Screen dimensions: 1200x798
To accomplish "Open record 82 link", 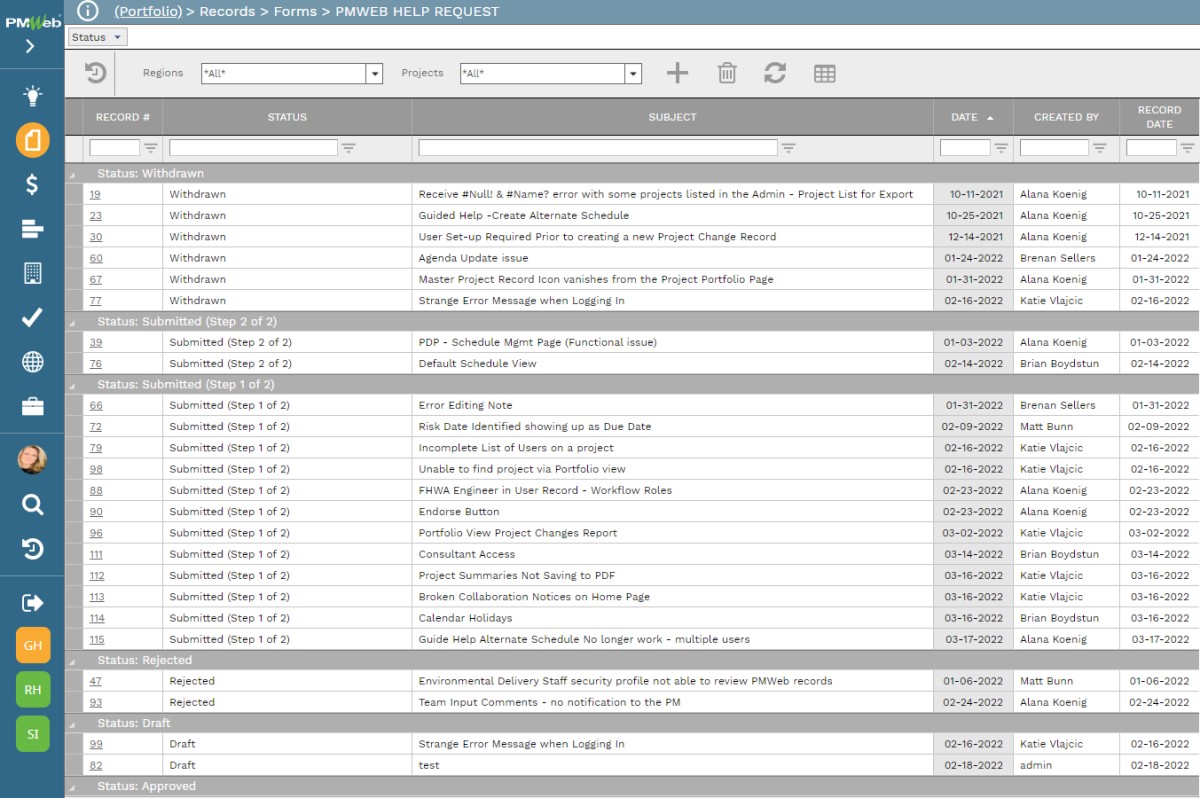I will click(96, 765).
